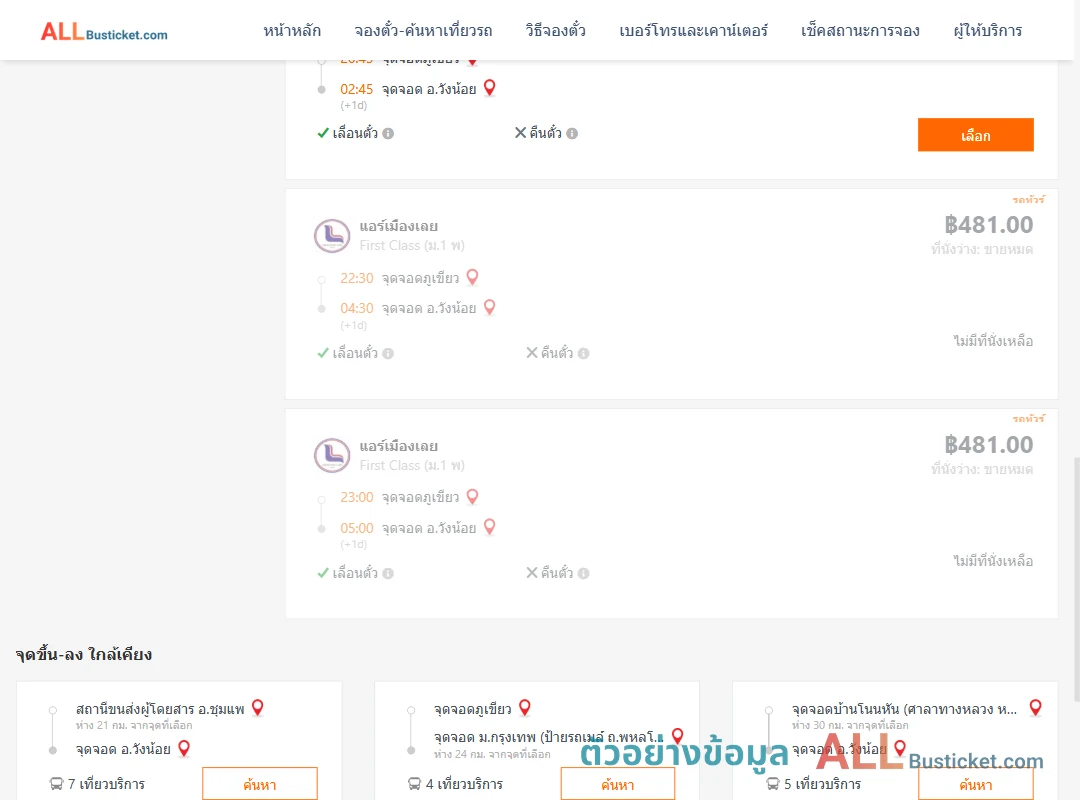Click departure time 23:00
The width and height of the screenshot is (1080, 800).
[x=357, y=498]
